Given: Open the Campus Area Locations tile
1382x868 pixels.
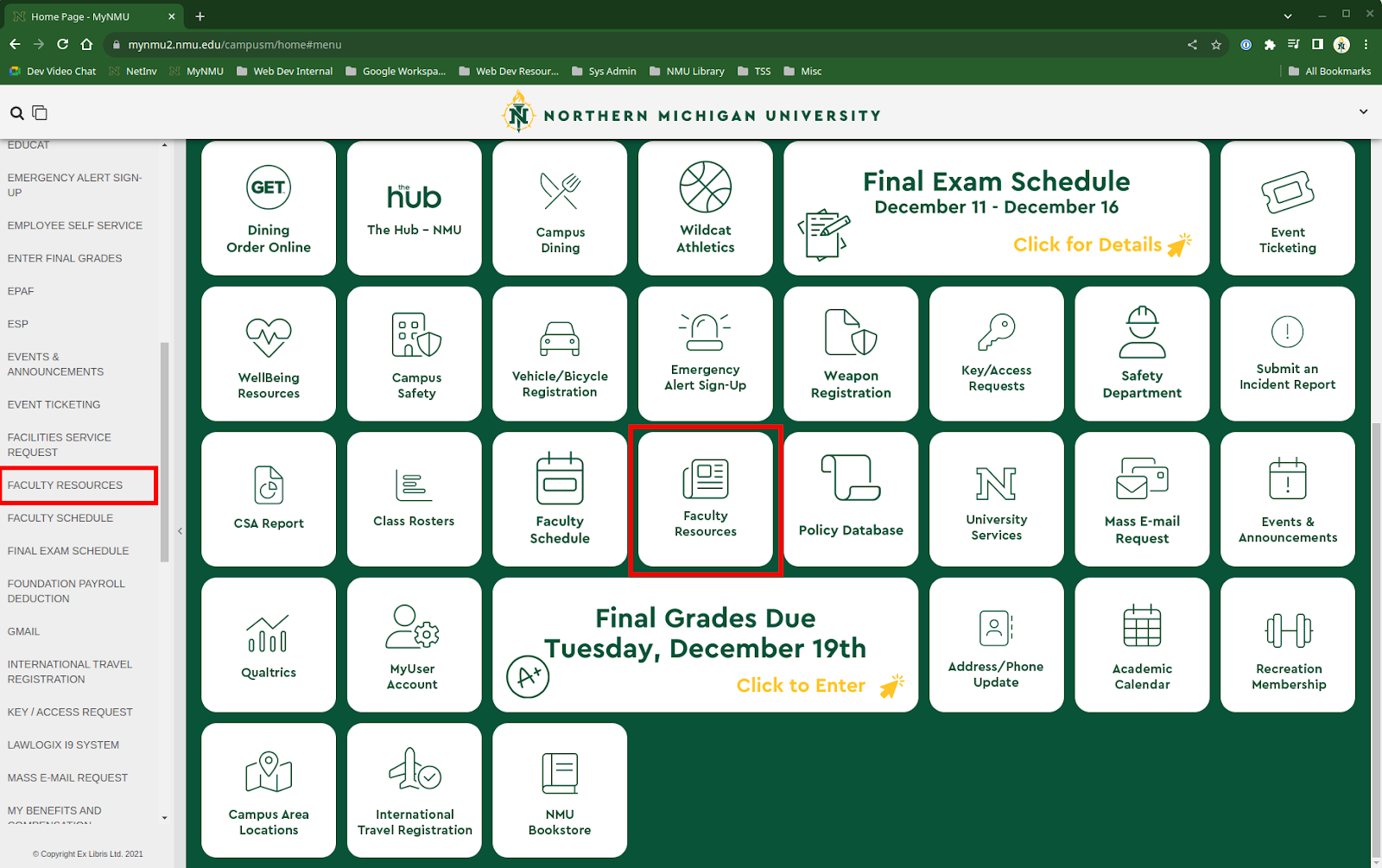Looking at the screenshot, I should coord(269,790).
